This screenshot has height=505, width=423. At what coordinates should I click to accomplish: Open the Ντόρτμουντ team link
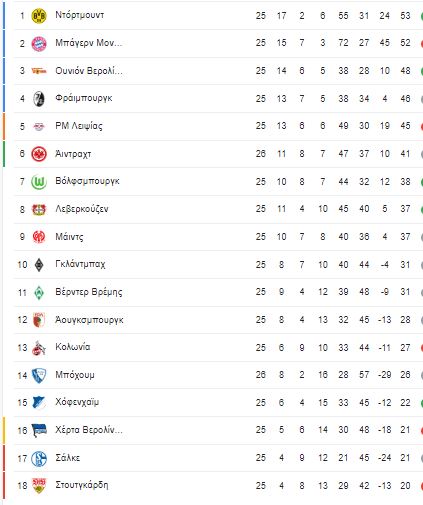coord(80,15)
